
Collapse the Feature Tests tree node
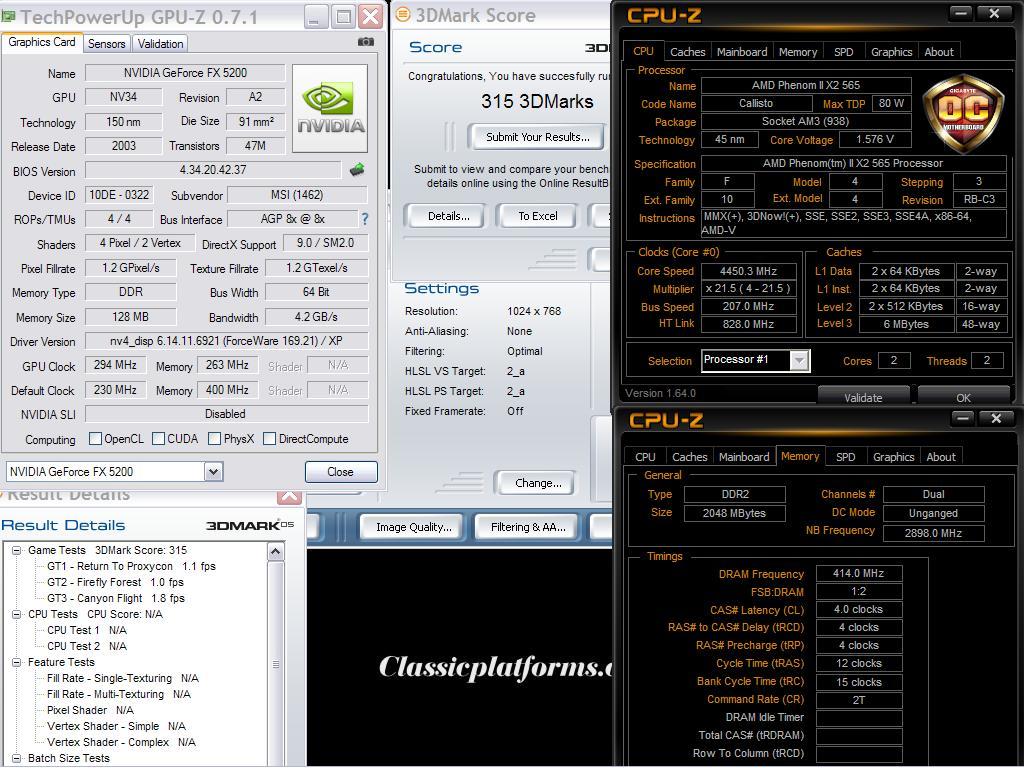[x=17, y=662]
